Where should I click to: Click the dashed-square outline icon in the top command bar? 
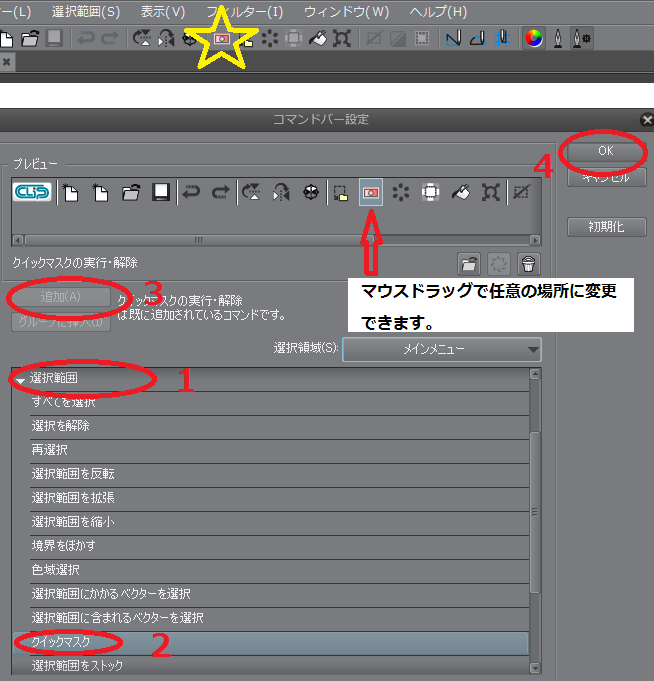pos(422,39)
